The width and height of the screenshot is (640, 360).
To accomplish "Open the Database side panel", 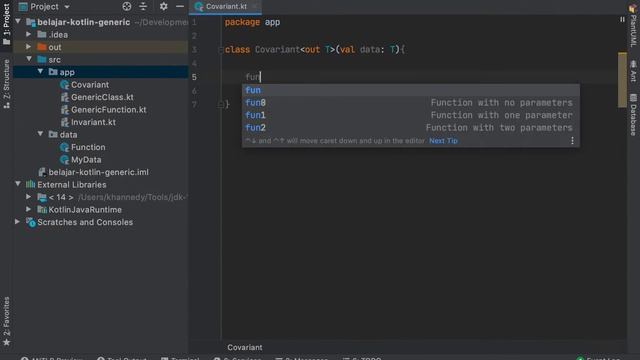I will click(633, 114).
